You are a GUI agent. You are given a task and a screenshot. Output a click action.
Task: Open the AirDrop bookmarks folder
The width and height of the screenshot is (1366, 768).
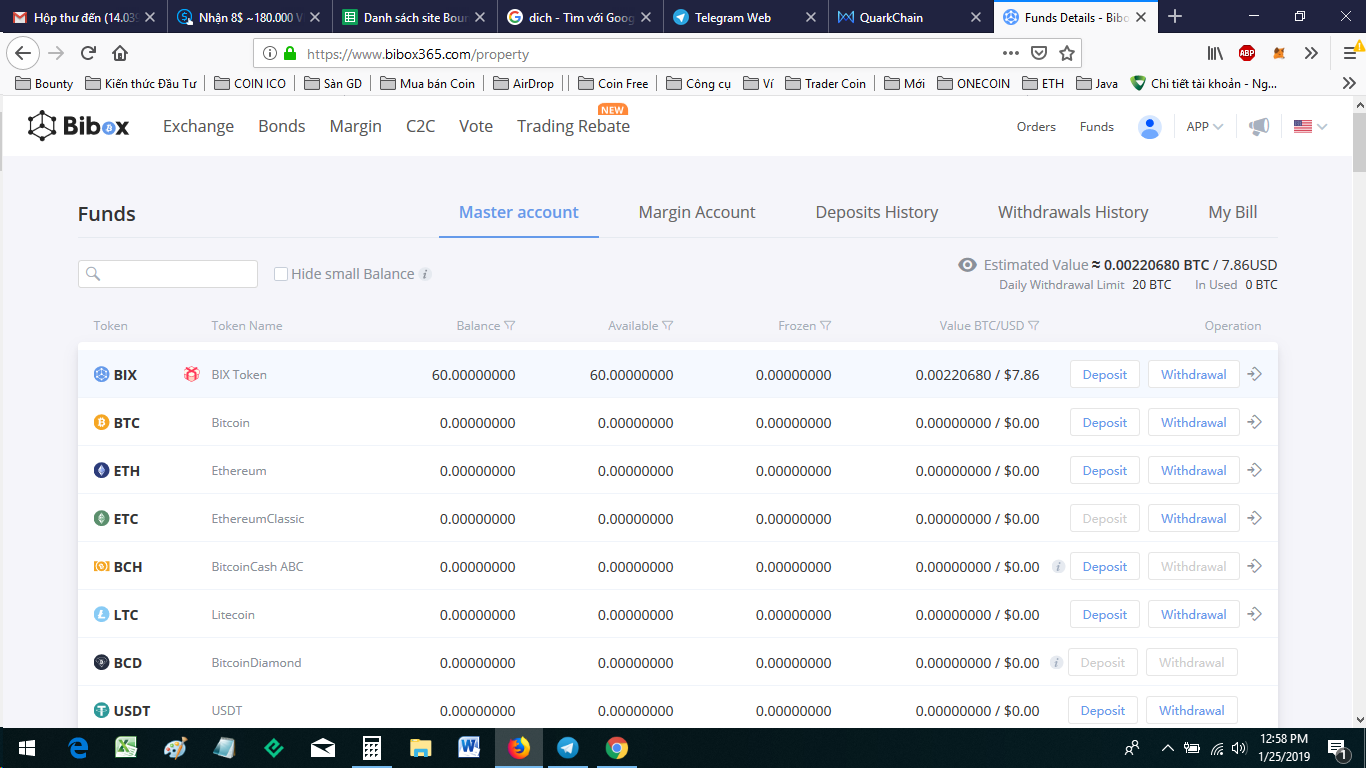pos(523,83)
